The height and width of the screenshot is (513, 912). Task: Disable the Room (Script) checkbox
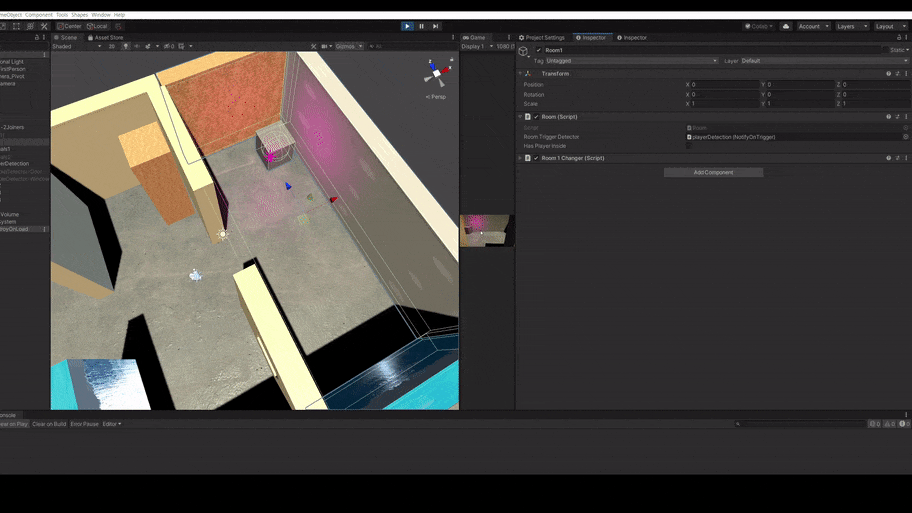(536, 117)
